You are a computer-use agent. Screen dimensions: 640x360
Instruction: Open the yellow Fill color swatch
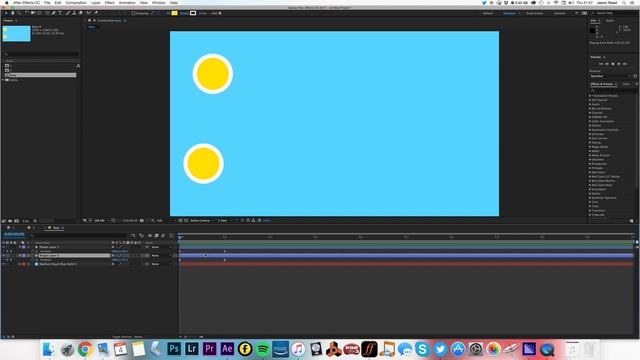pyautogui.click(x=174, y=13)
